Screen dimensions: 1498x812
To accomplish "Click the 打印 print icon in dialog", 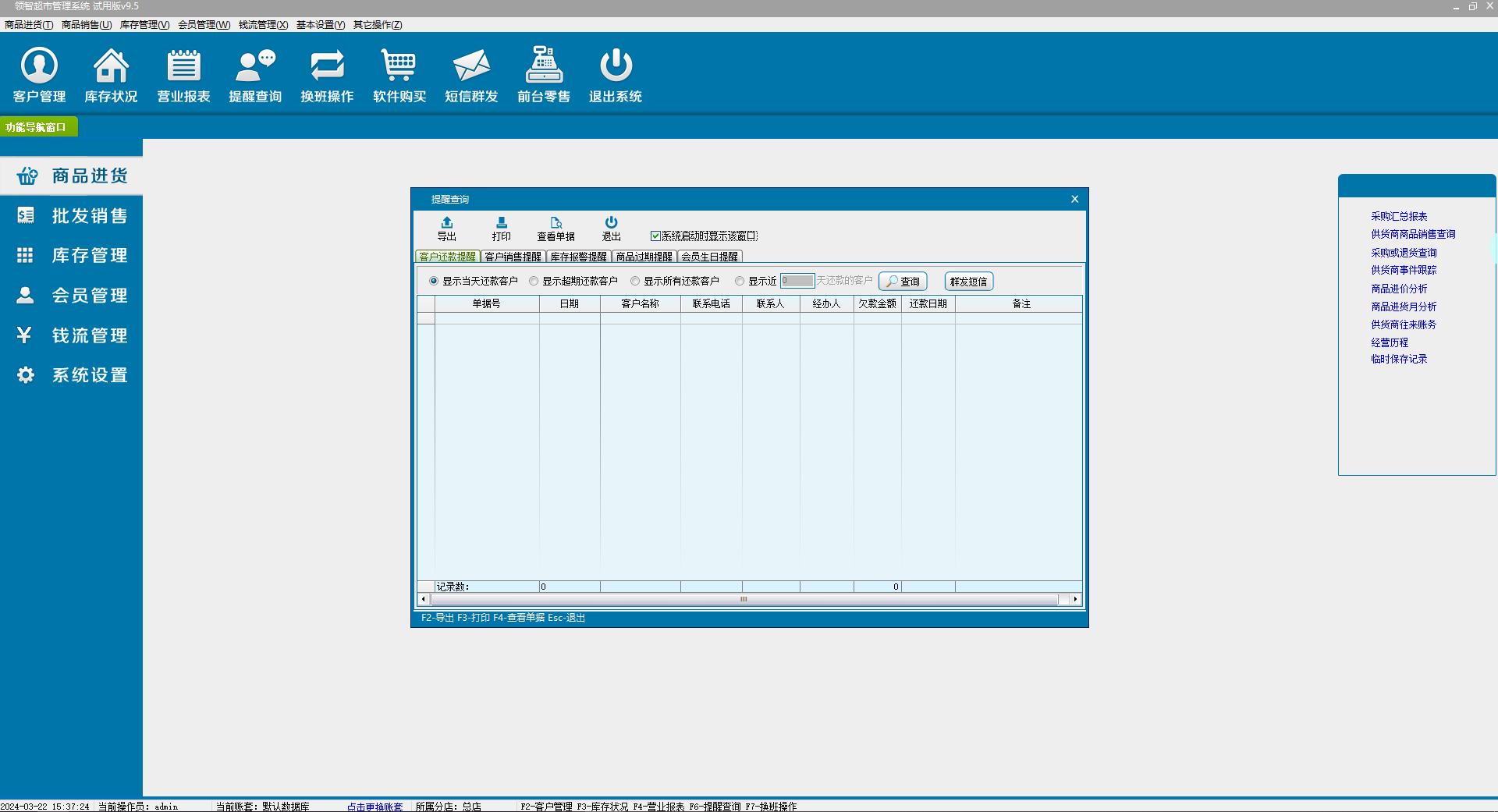I will 501,223.
